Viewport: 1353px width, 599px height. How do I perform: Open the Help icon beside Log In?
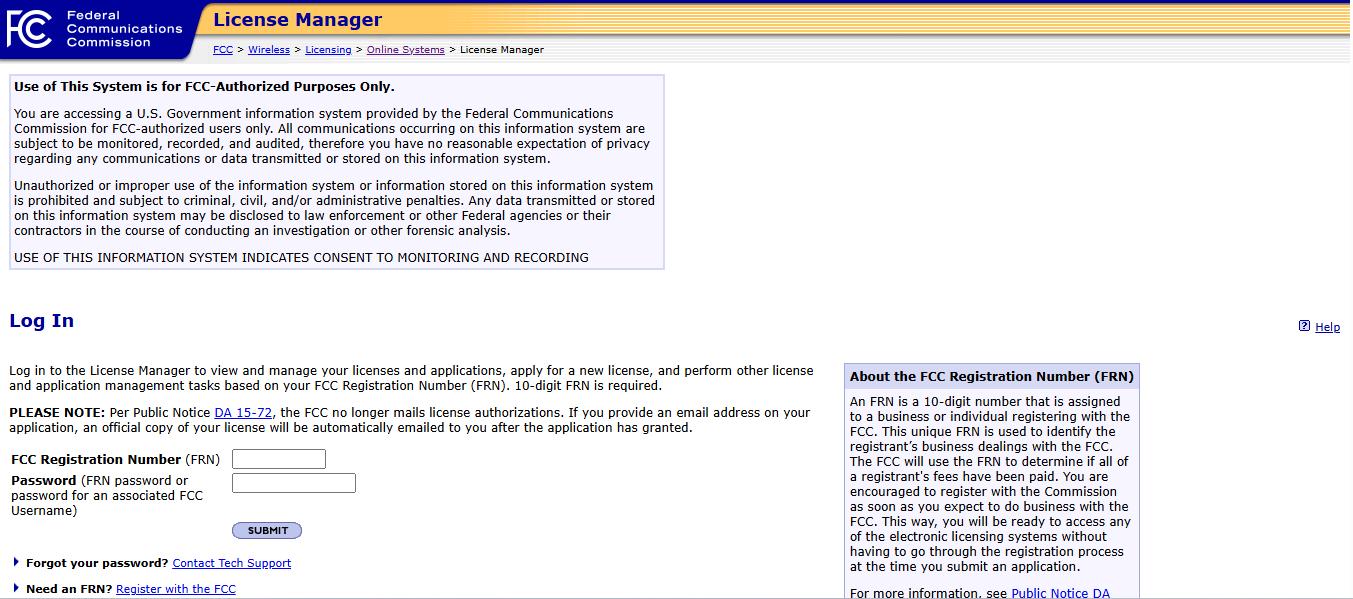click(1304, 326)
